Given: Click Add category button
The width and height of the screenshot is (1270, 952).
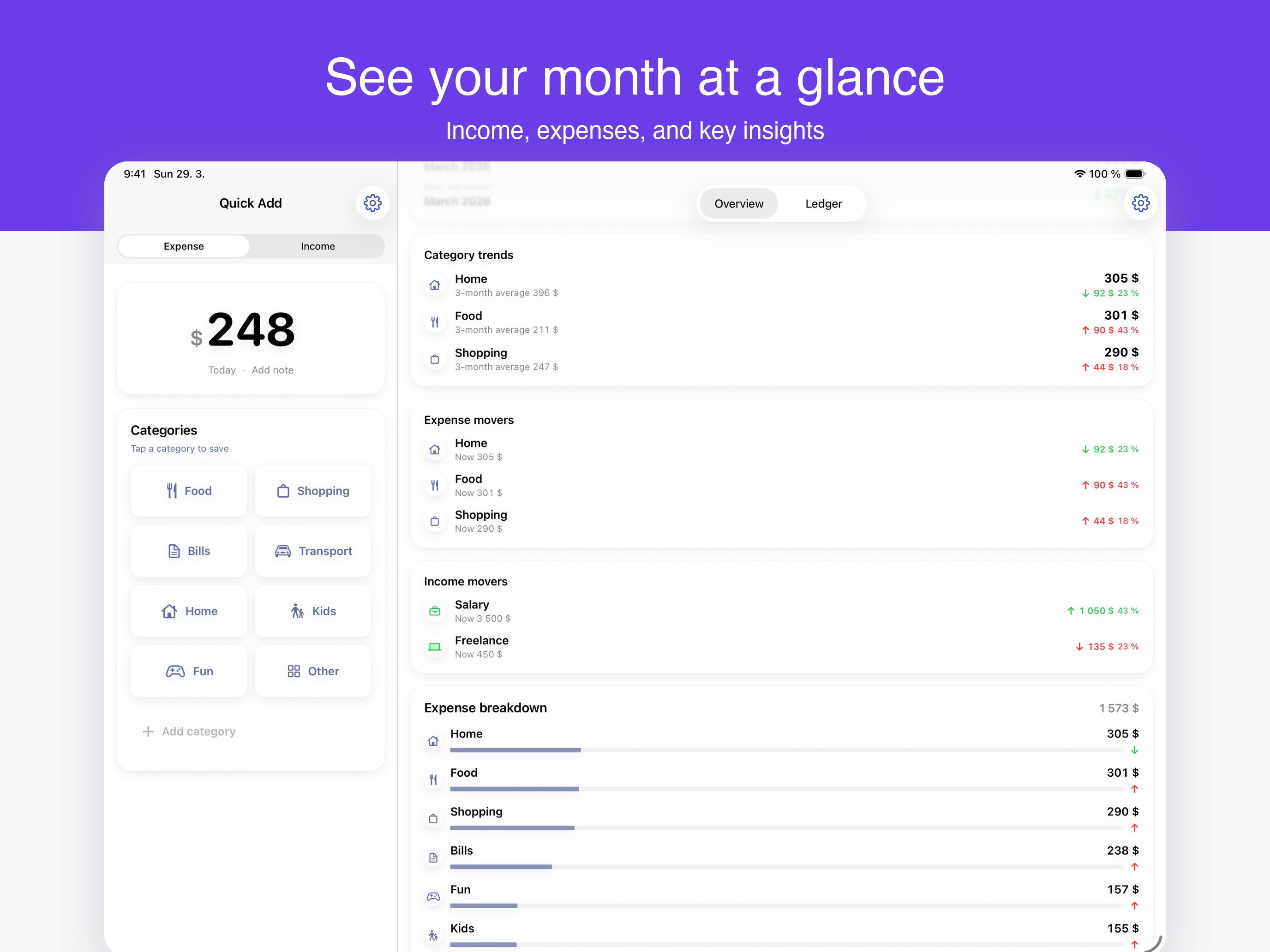Looking at the screenshot, I should tap(188, 732).
